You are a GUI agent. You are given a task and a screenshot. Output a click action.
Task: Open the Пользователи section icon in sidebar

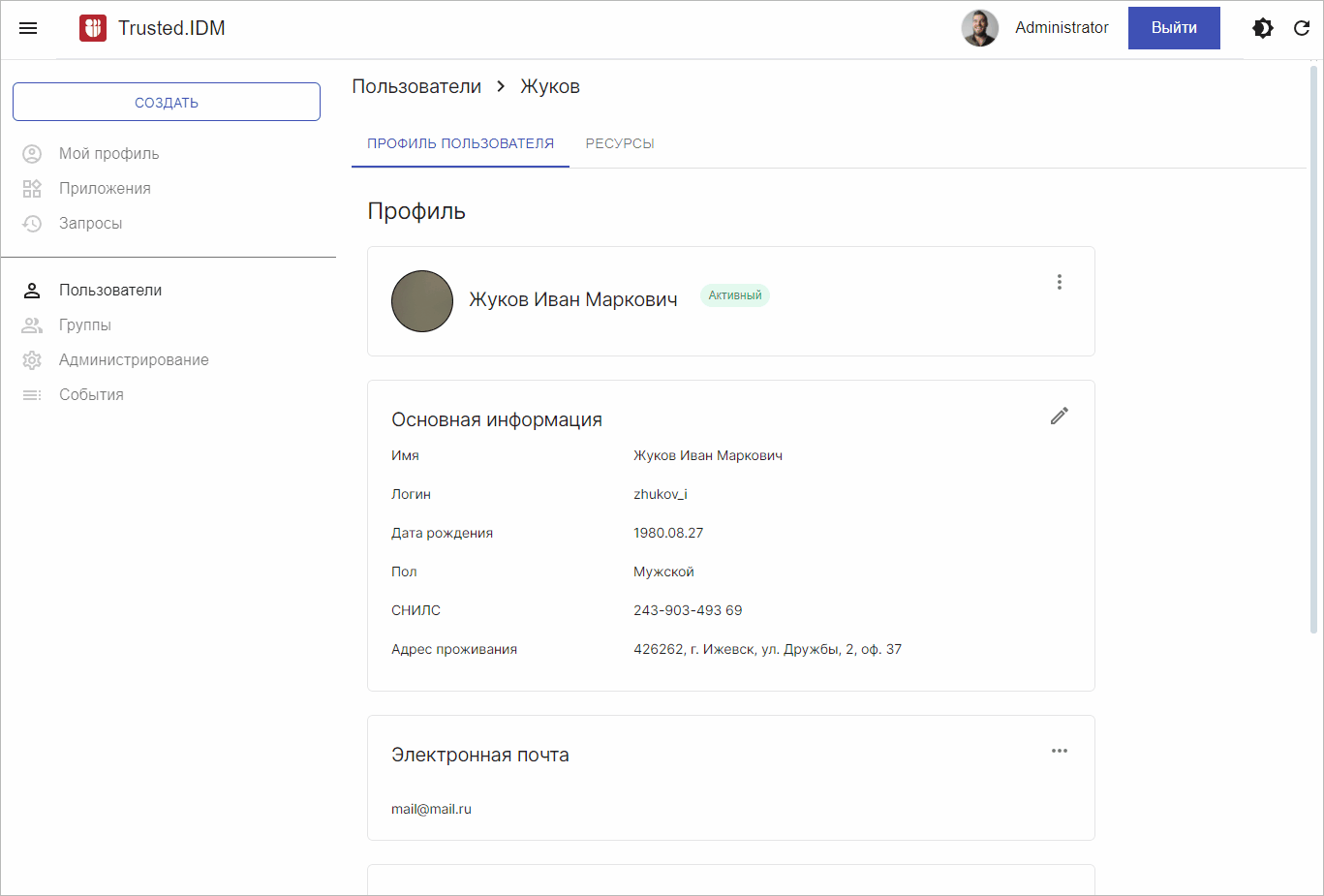(32, 290)
